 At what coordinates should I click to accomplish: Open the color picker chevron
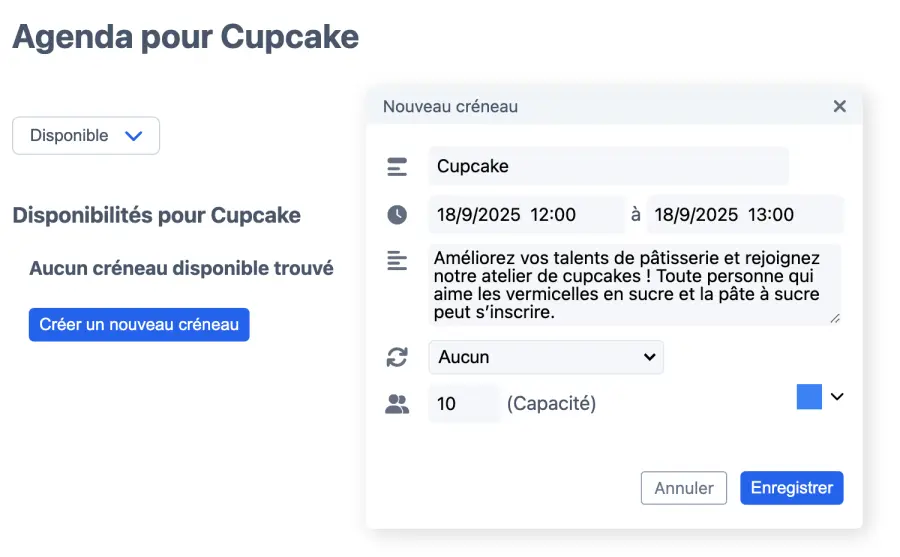838,397
